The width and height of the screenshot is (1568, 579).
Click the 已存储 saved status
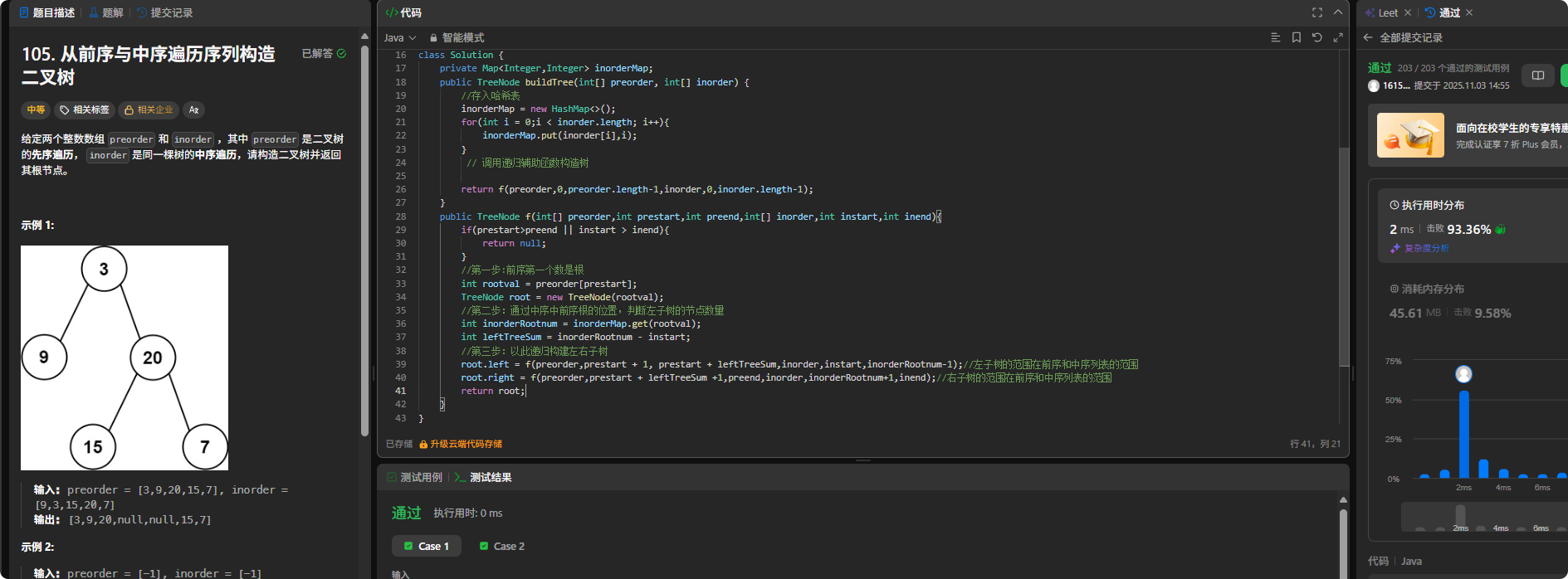pos(399,444)
